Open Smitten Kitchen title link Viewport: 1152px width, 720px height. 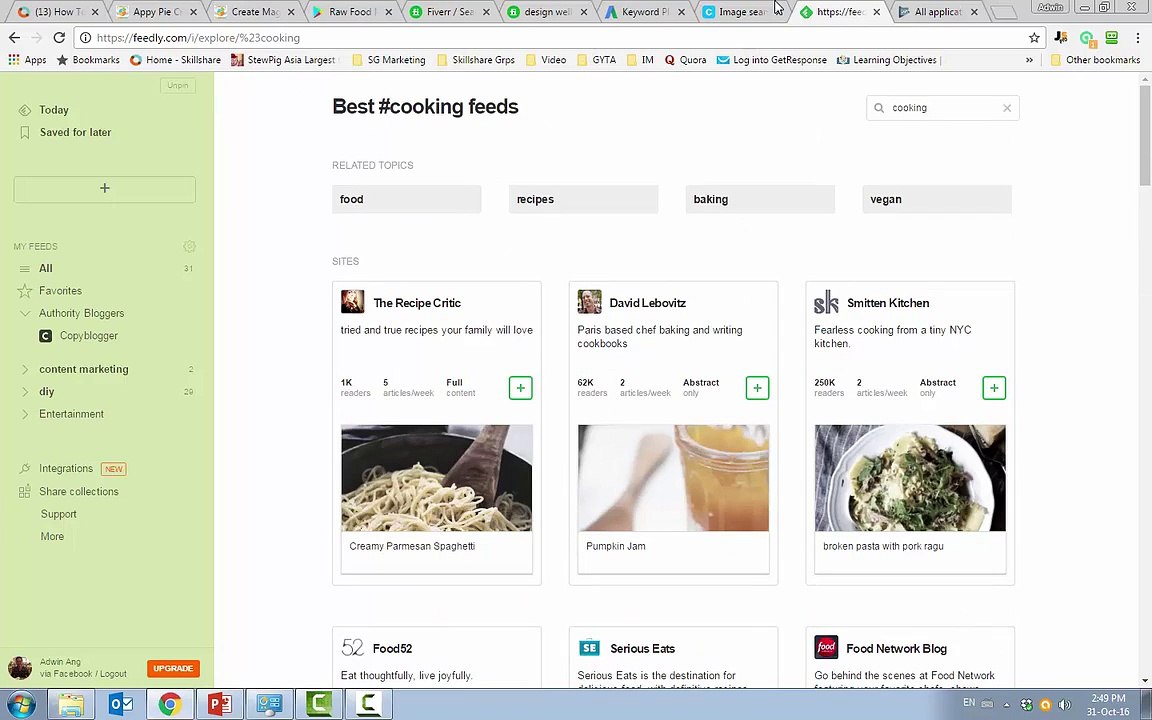[888, 303]
